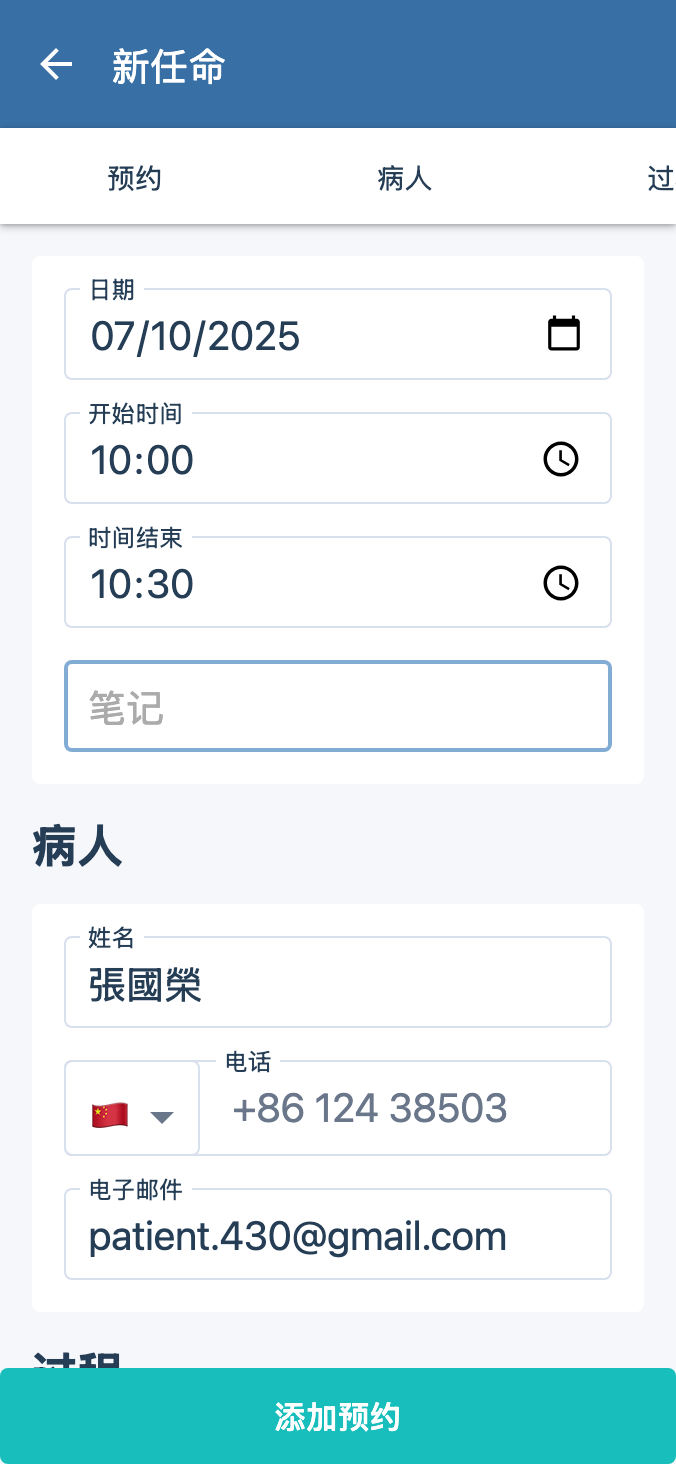This screenshot has height=1464, width=676.
Task: Click the clock icon for 开始时间
Action: click(x=560, y=459)
